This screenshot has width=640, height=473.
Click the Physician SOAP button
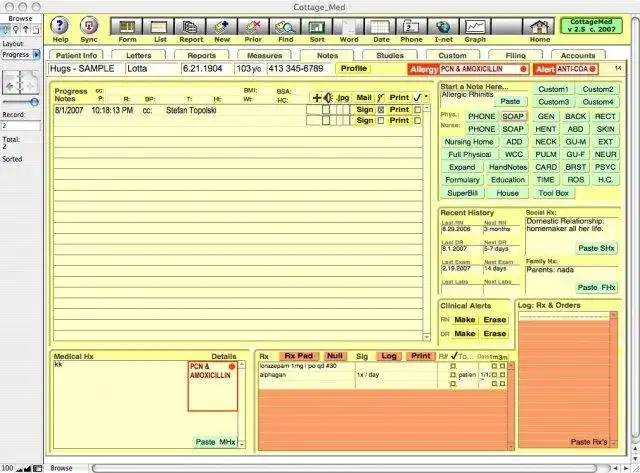(513, 116)
